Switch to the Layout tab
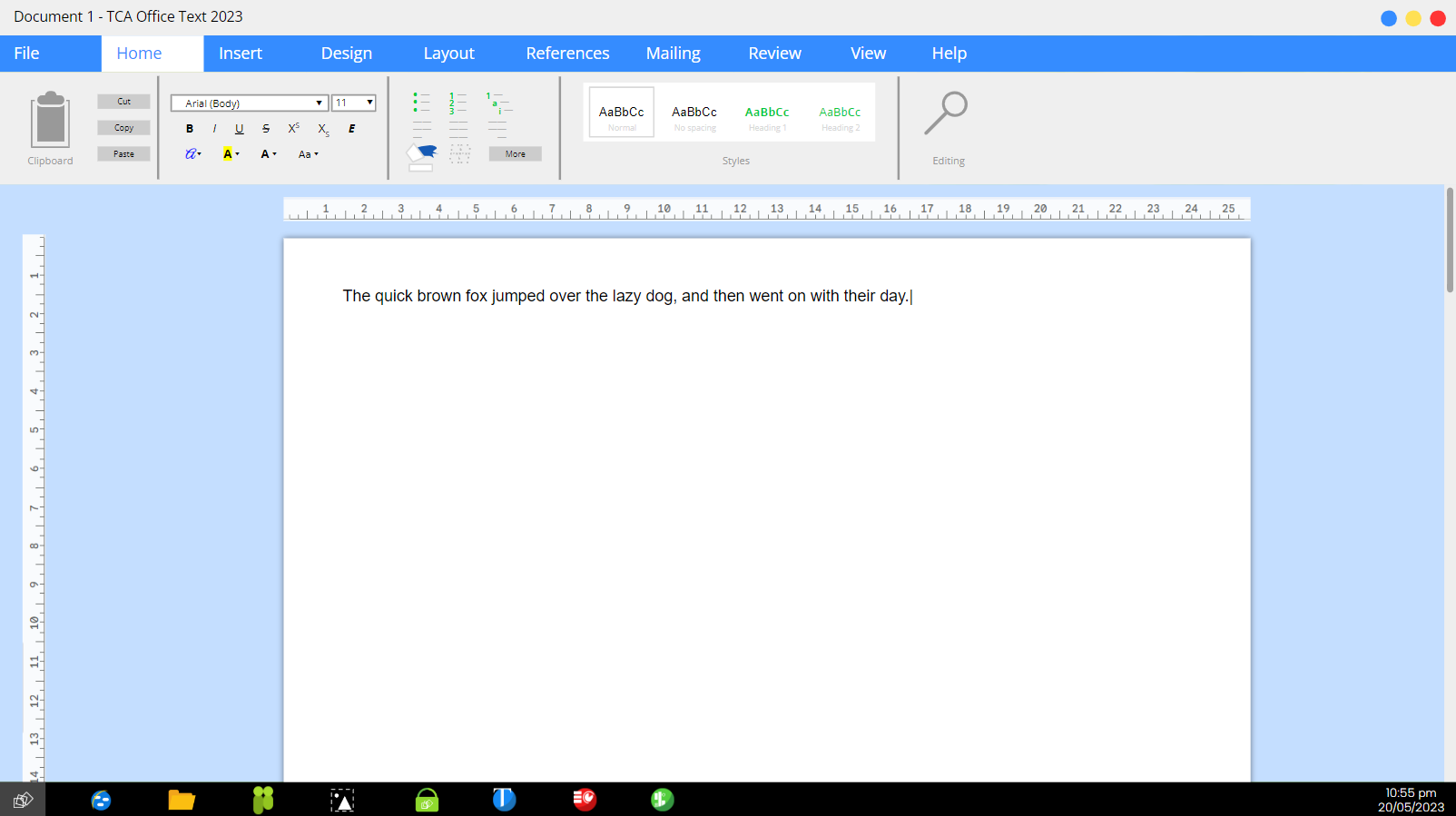Viewport: 1456px width, 816px height. click(449, 54)
